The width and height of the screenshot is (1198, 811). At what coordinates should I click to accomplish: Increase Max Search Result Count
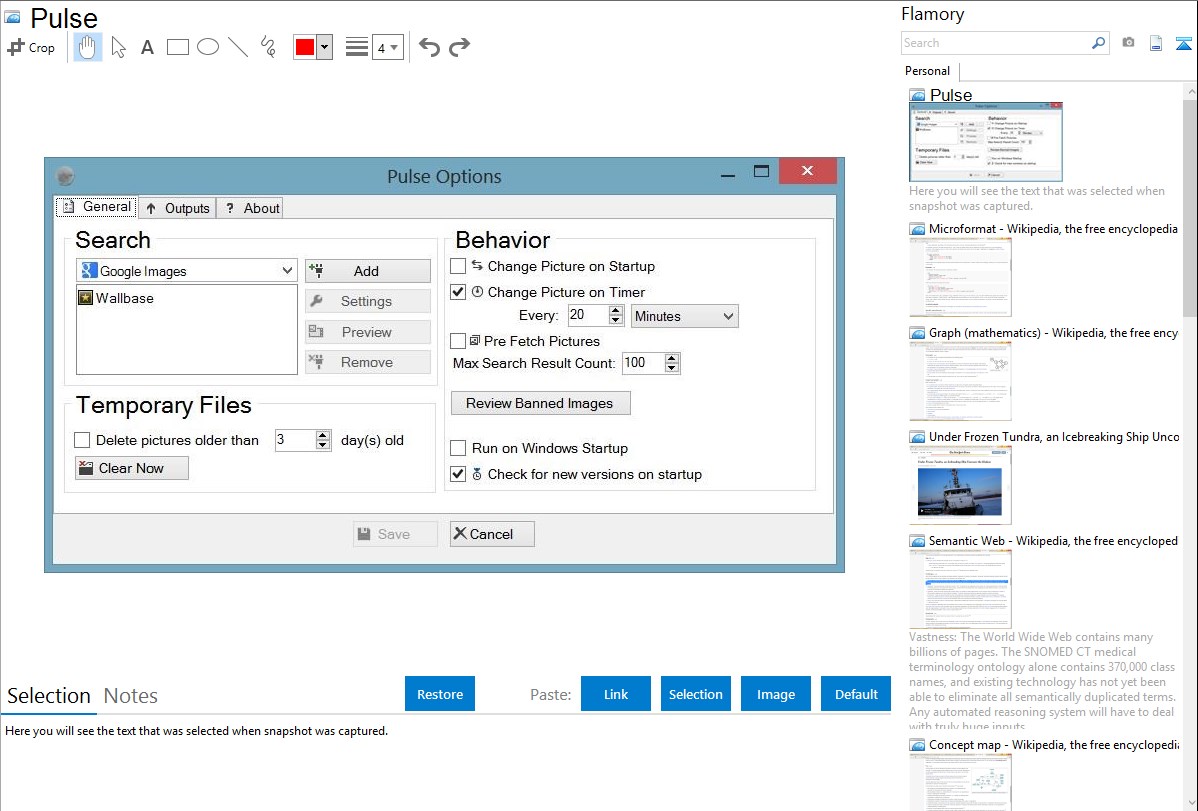[x=672, y=358]
